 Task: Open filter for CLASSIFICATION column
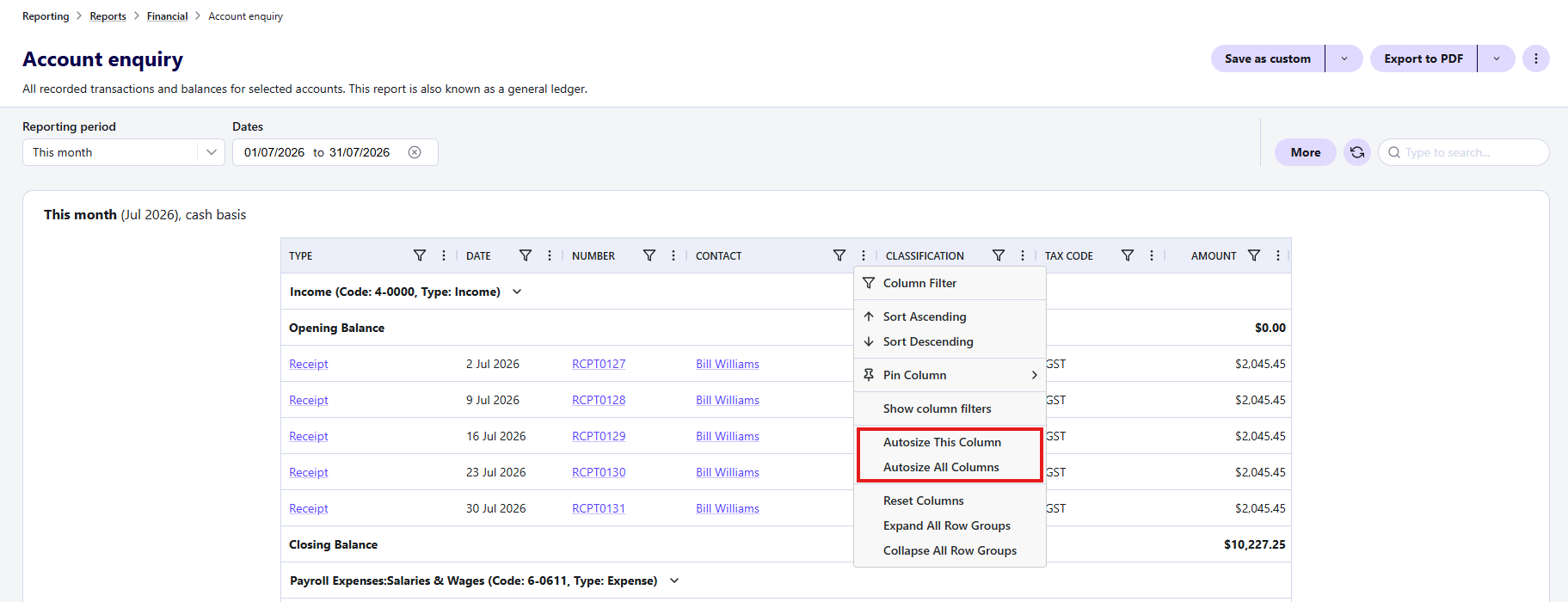[x=999, y=255]
